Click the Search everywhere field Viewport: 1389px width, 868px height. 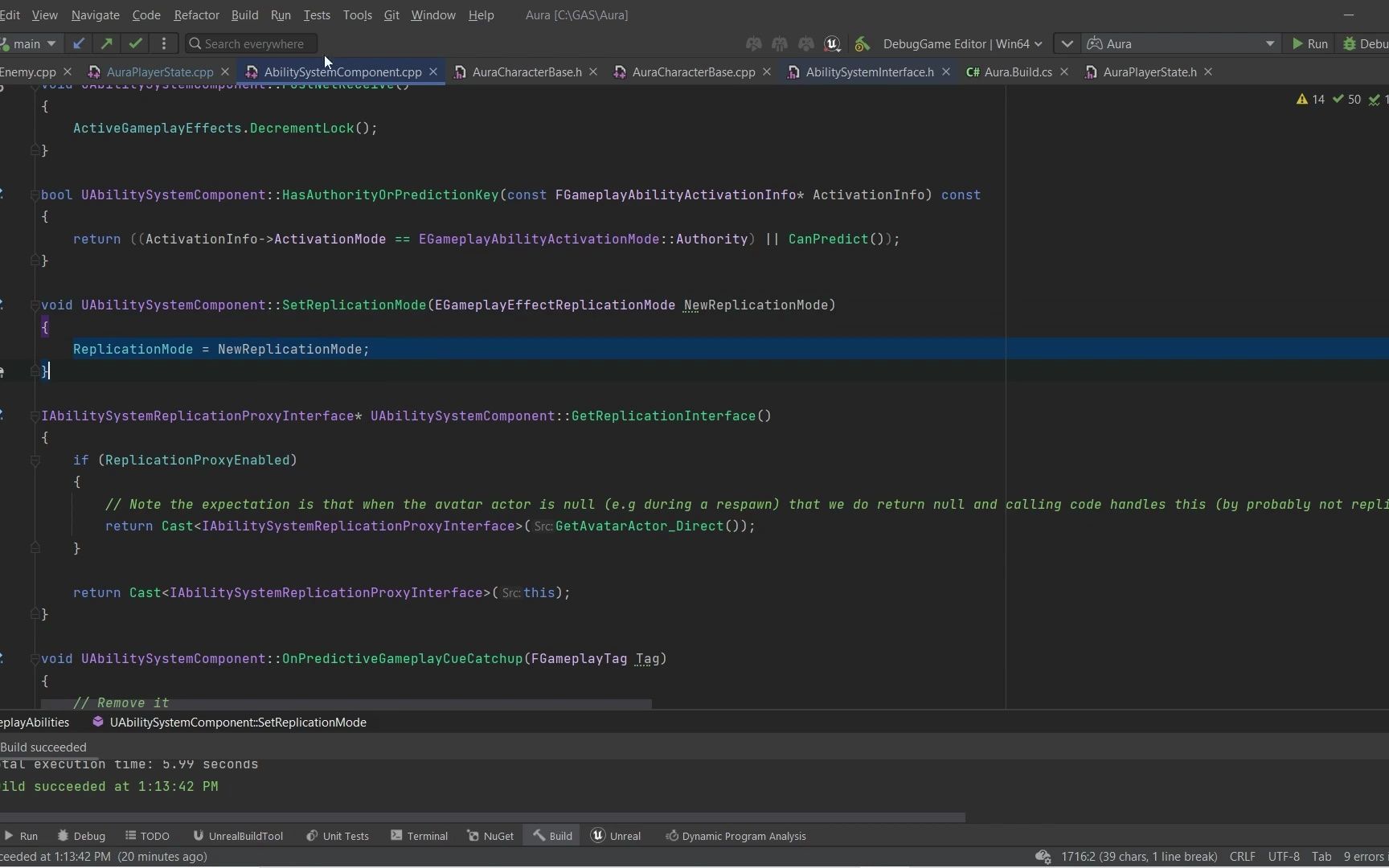[251, 43]
